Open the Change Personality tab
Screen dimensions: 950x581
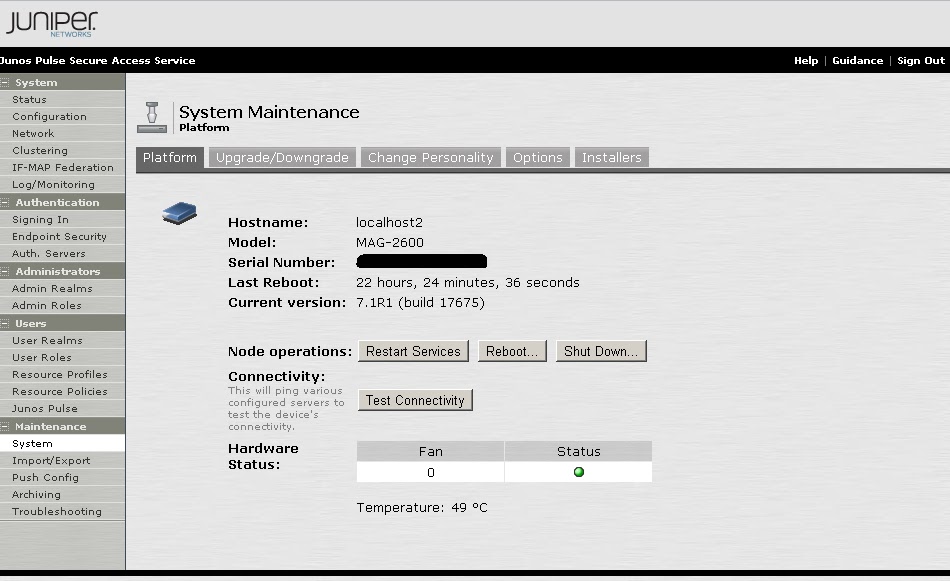point(430,157)
